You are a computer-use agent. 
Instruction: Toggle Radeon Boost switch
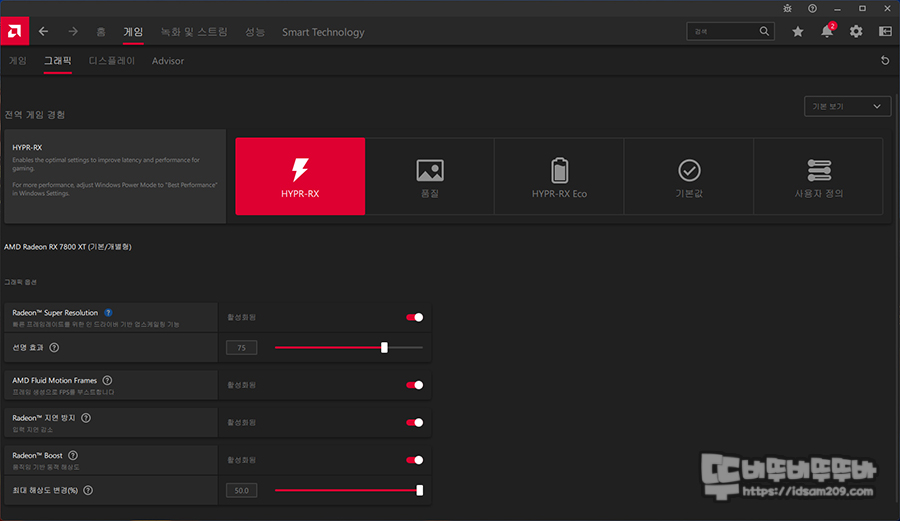click(x=414, y=460)
